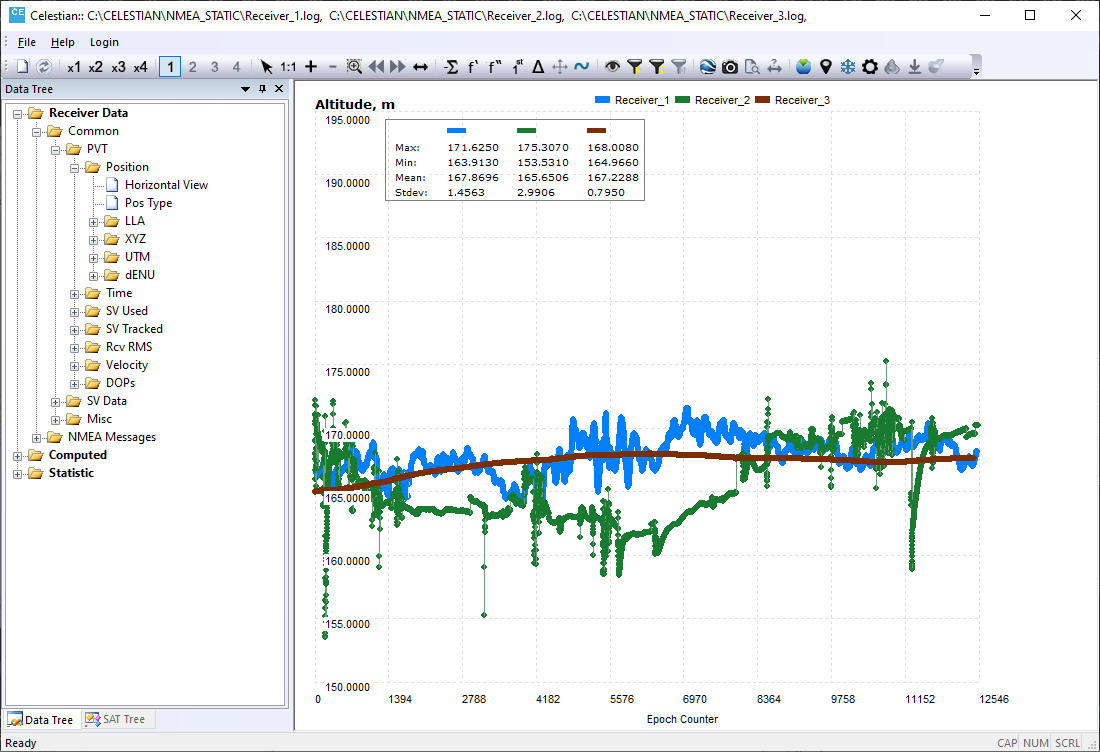Screen dimensions: 1100x752
Task: Toggle the 1:1 scale button
Action: click(x=288, y=67)
